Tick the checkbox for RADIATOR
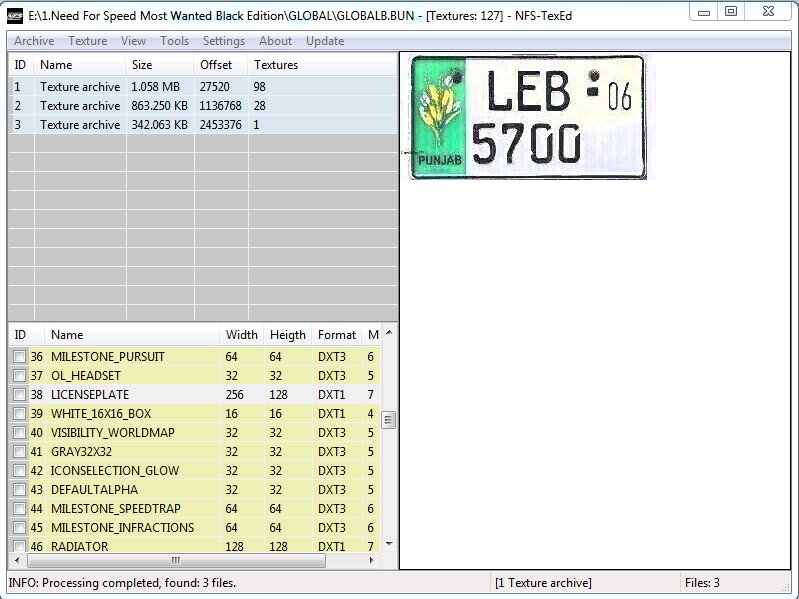Viewport: 799px width, 599px height. [19, 546]
